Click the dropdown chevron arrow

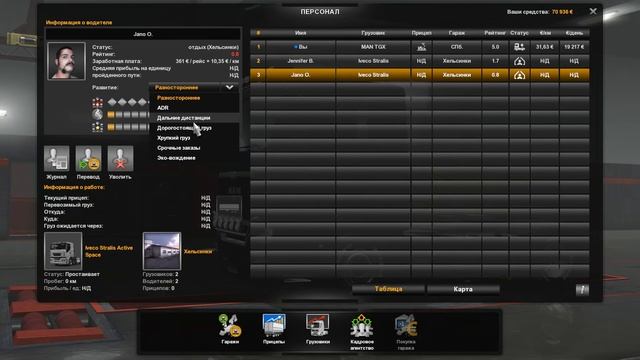(x=229, y=87)
